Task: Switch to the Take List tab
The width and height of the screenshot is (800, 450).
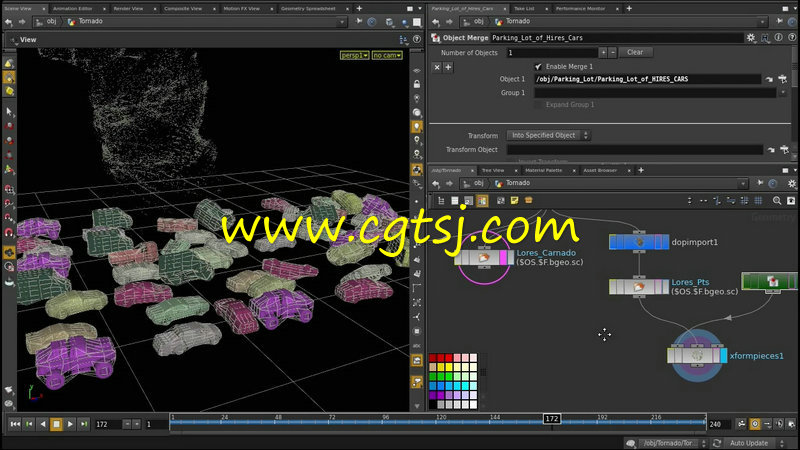Action: (x=524, y=9)
